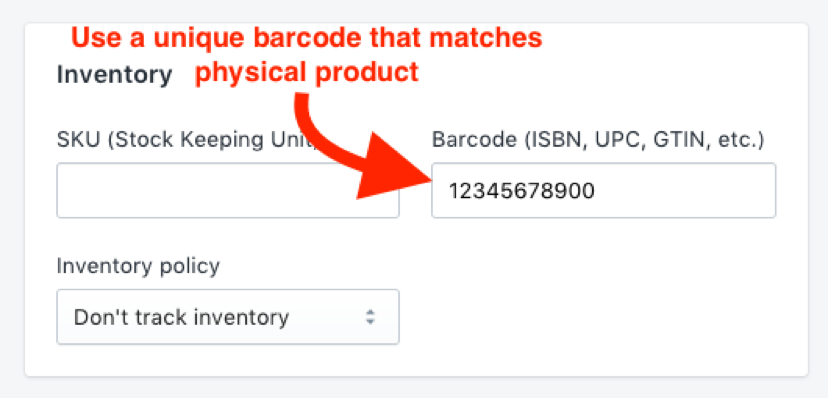Click the SKU input field
Image resolution: width=828 pixels, height=398 pixels.
click(x=228, y=191)
